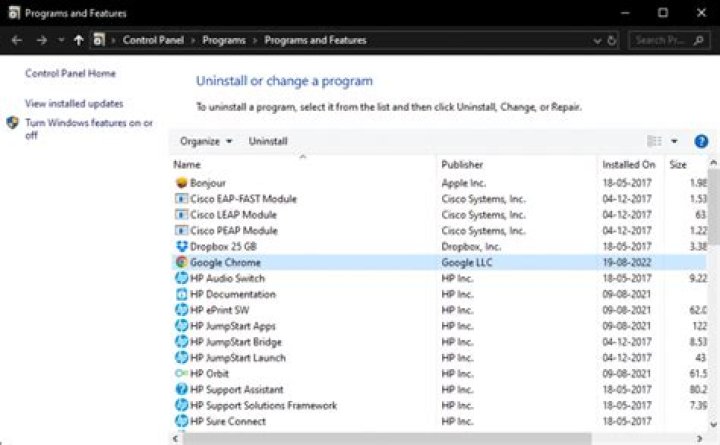720x445 pixels.
Task: Open View installed updates link
Action: point(74,104)
